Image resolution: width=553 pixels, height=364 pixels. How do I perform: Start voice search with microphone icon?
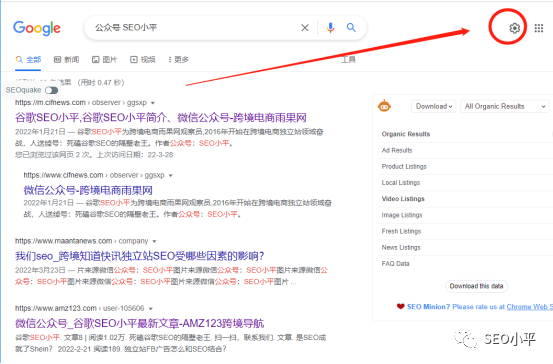(x=330, y=28)
